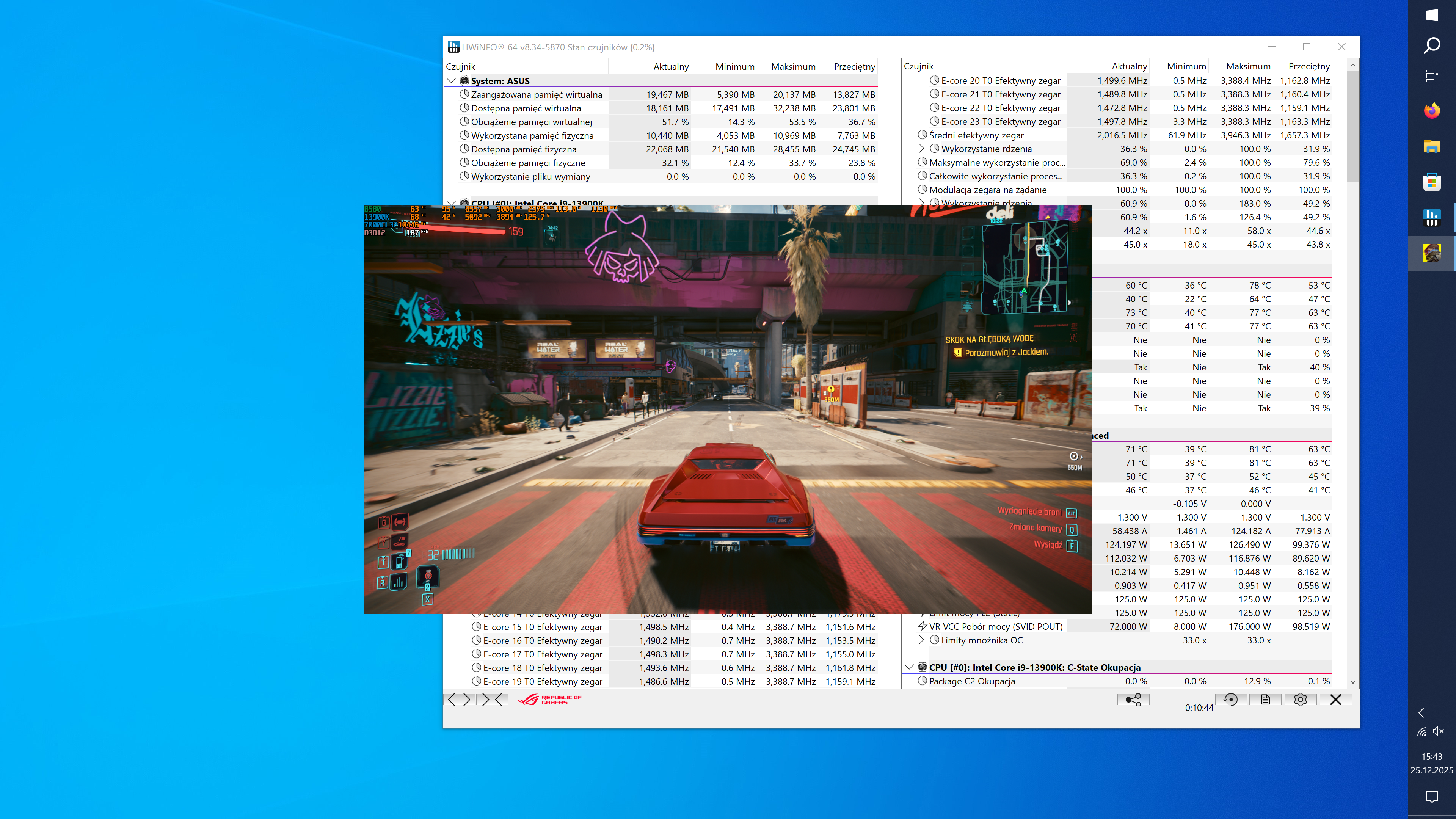The image size is (1456, 819).
Task: Click the left Maksimum column header
Action: pos(792,67)
